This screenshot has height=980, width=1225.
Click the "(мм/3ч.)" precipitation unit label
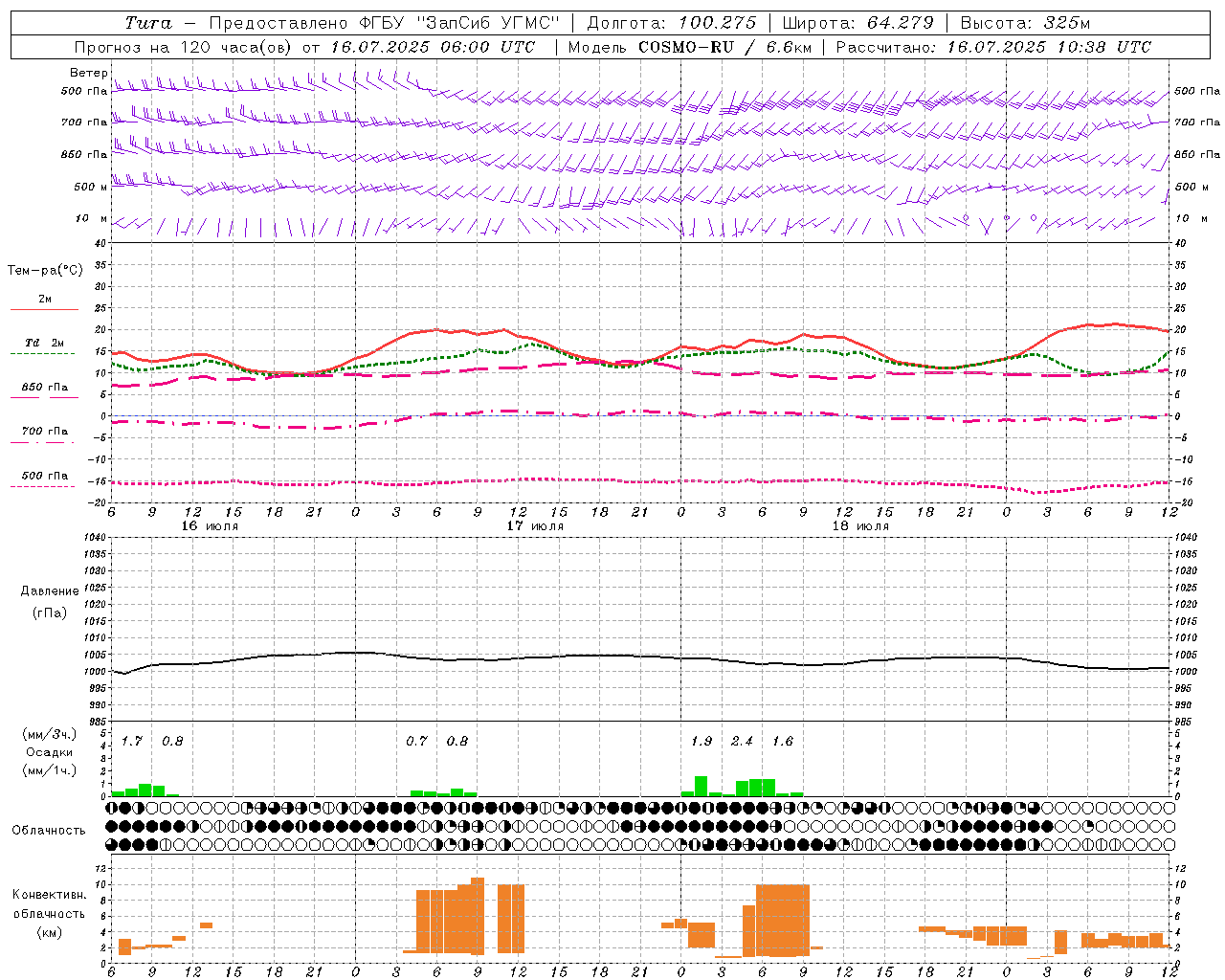[50, 734]
